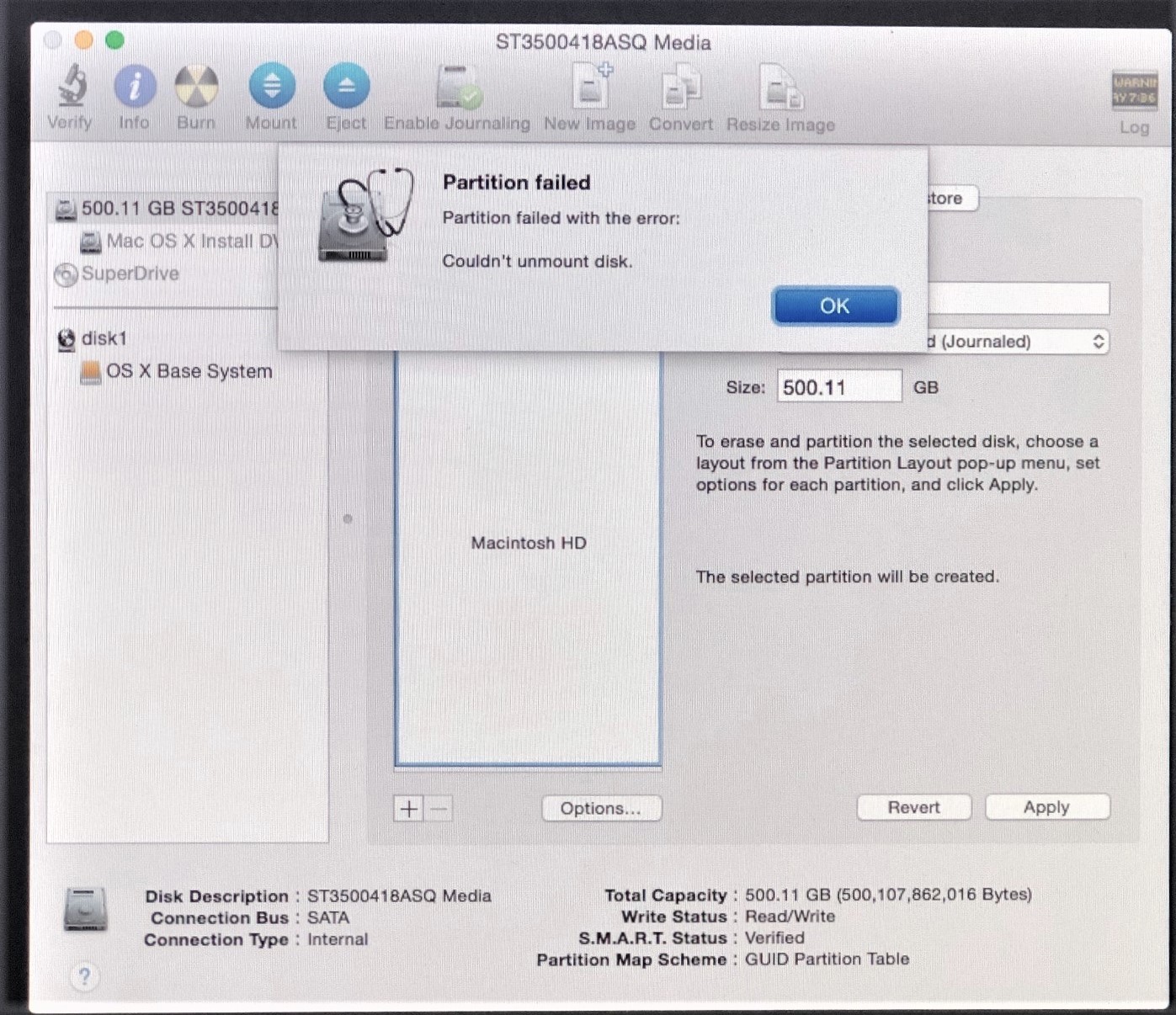
Task: Select the Macintosh HD partition block
Action: [529, 558]
